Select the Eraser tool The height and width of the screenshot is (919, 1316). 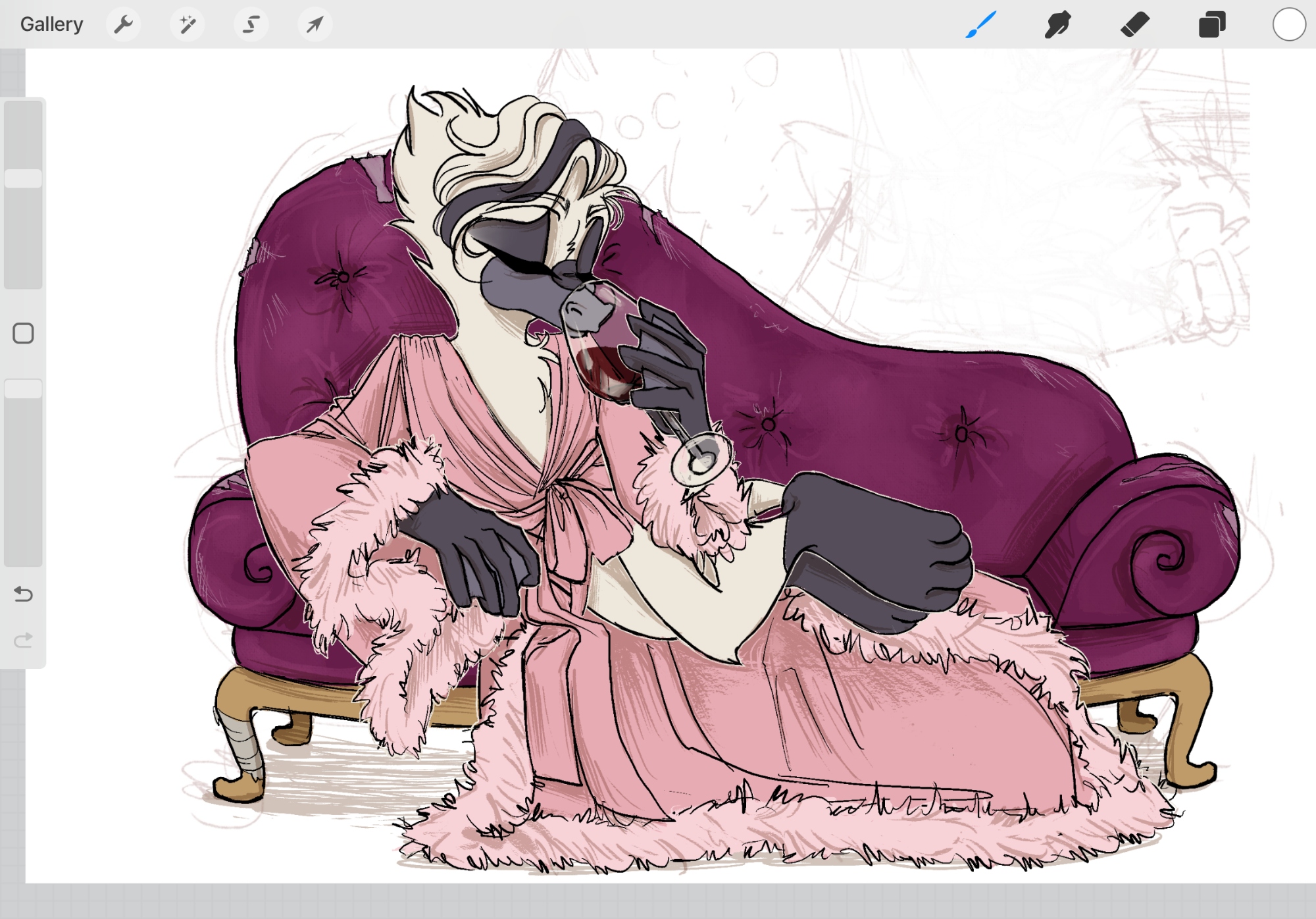[1134, 24]
